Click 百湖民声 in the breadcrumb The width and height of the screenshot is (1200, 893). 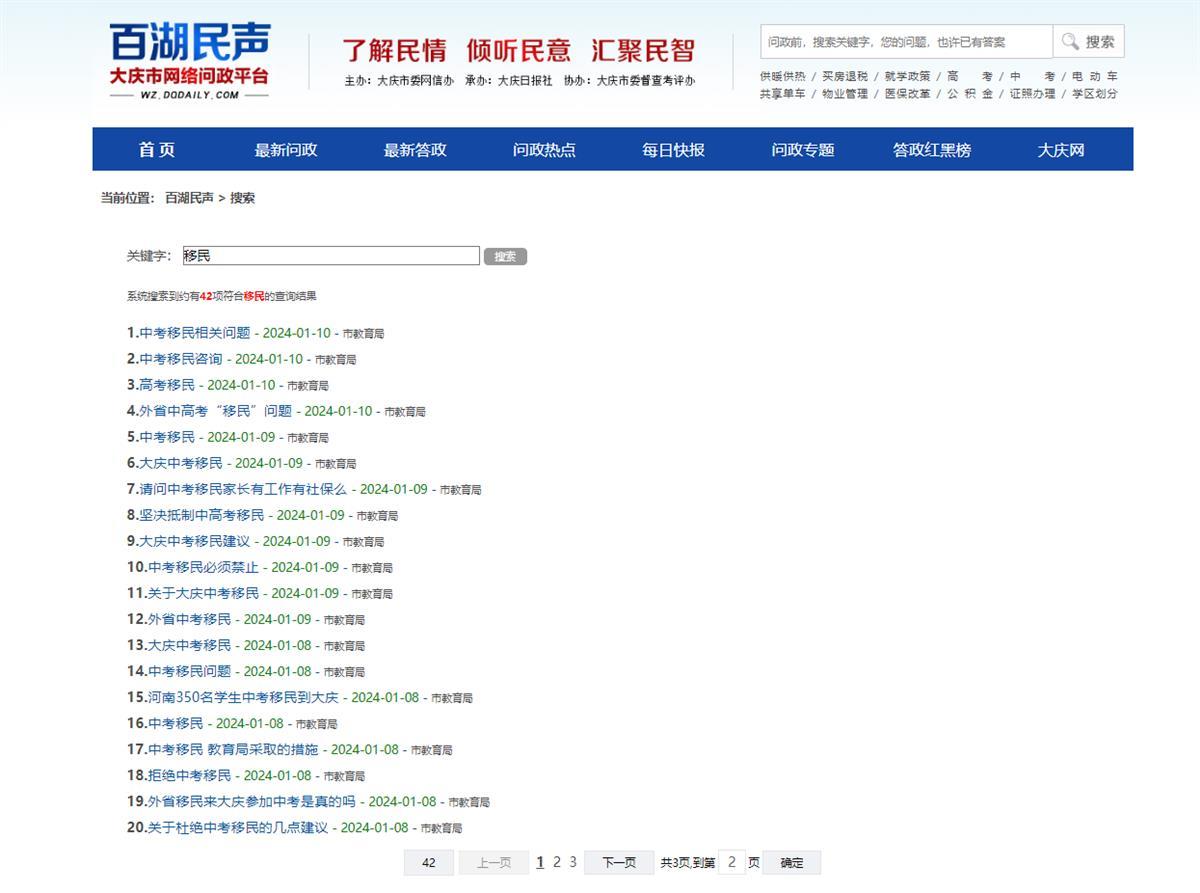click(189, 198)
